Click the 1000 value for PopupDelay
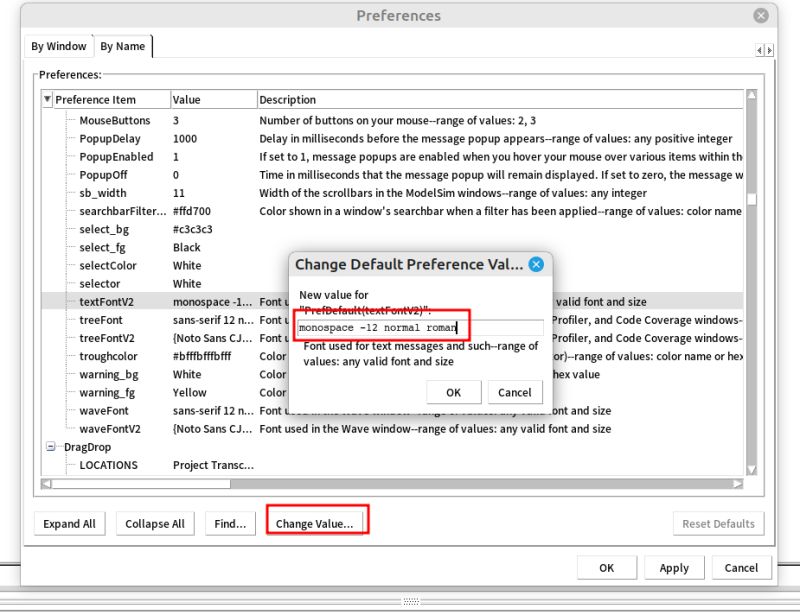The width and height of the screenshot is (800, 615). [185, 139]
